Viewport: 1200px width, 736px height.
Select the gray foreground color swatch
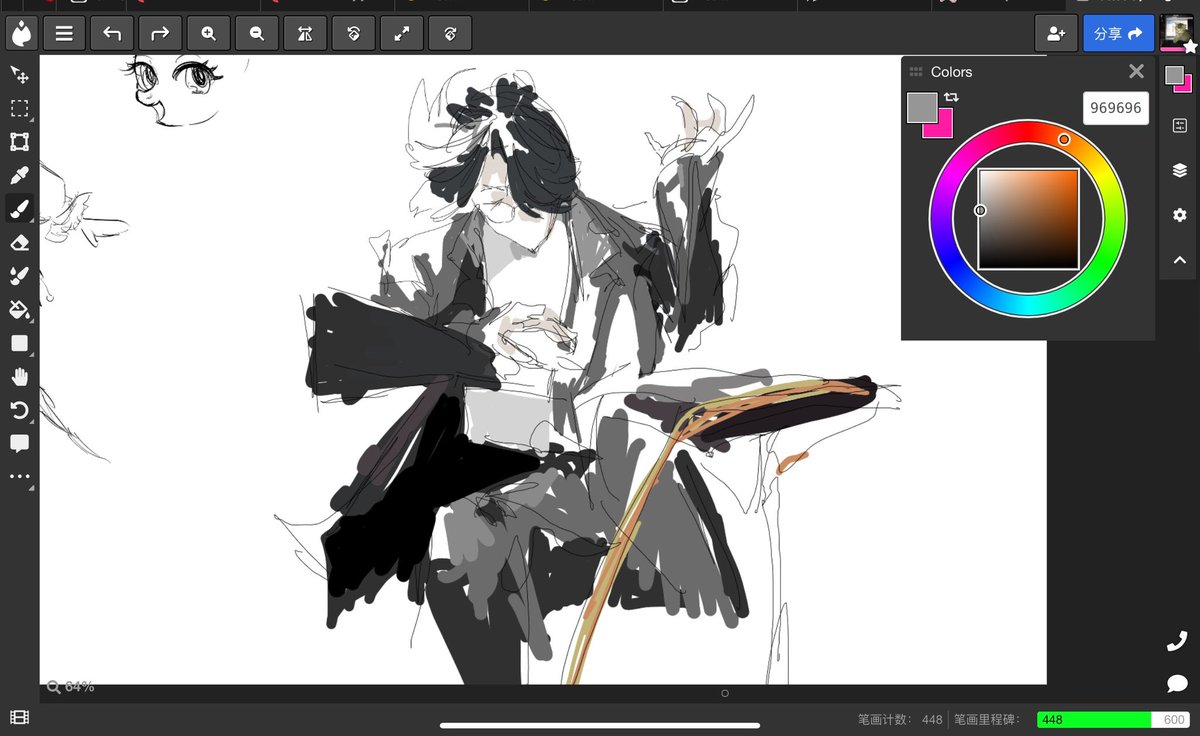(x=922, y=107)
